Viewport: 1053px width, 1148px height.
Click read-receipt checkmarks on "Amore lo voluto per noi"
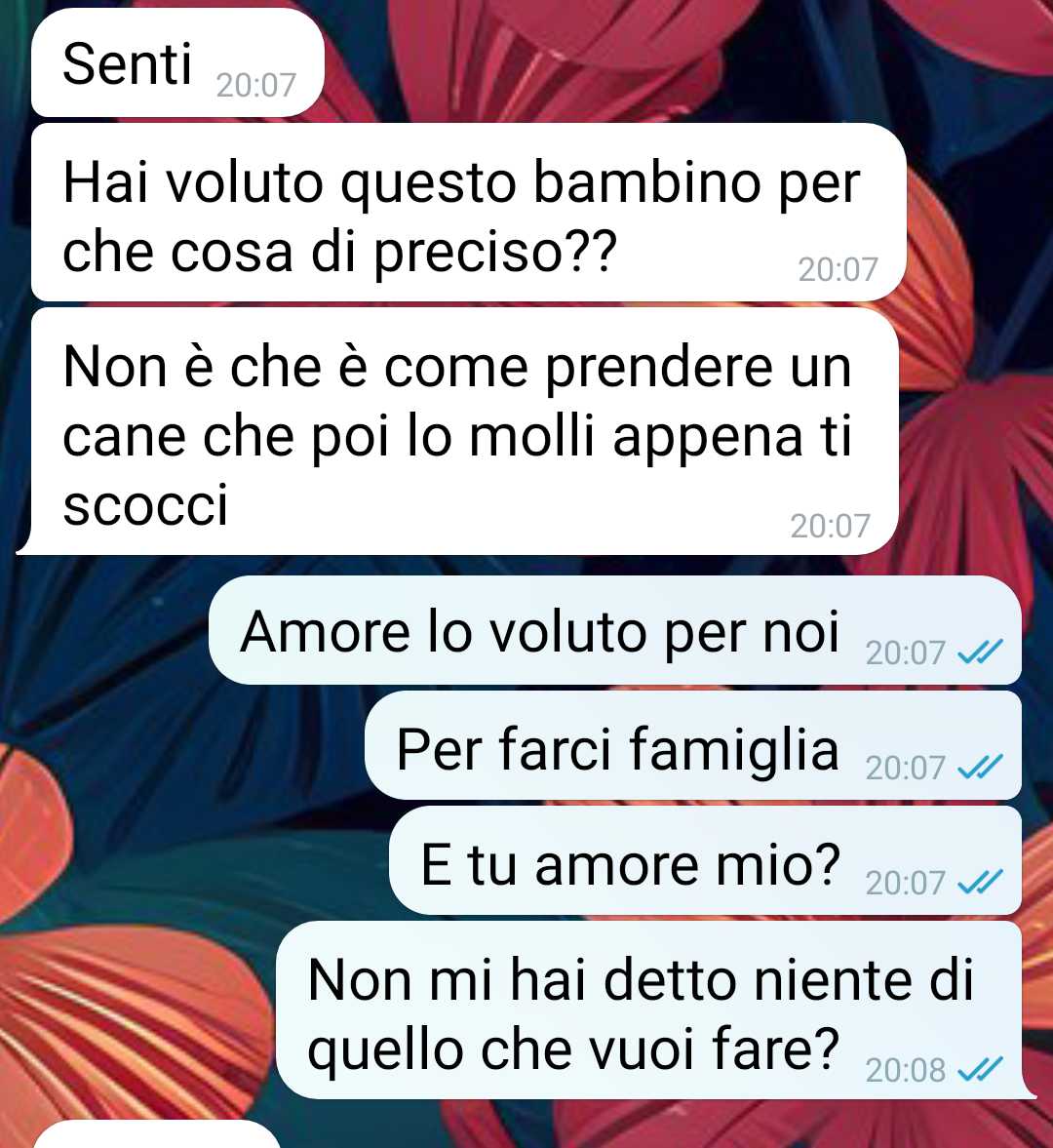tap(981, 651)
